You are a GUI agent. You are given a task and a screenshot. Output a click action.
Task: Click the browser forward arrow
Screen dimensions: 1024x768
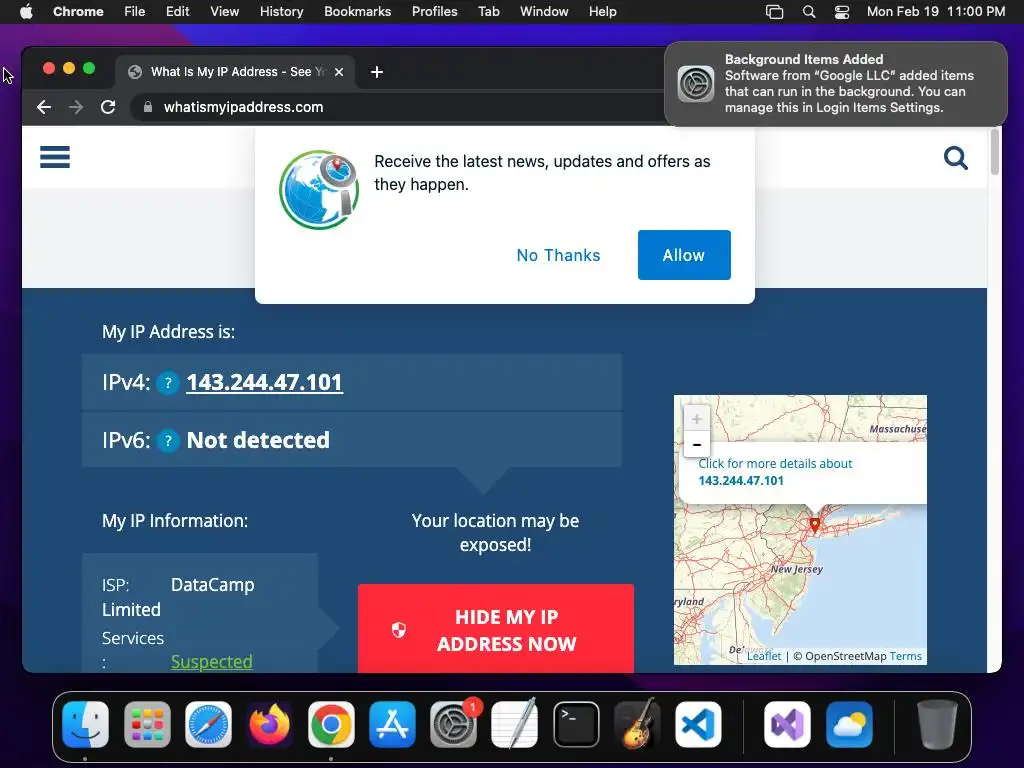pyautogui.click(x=76, y=107)
